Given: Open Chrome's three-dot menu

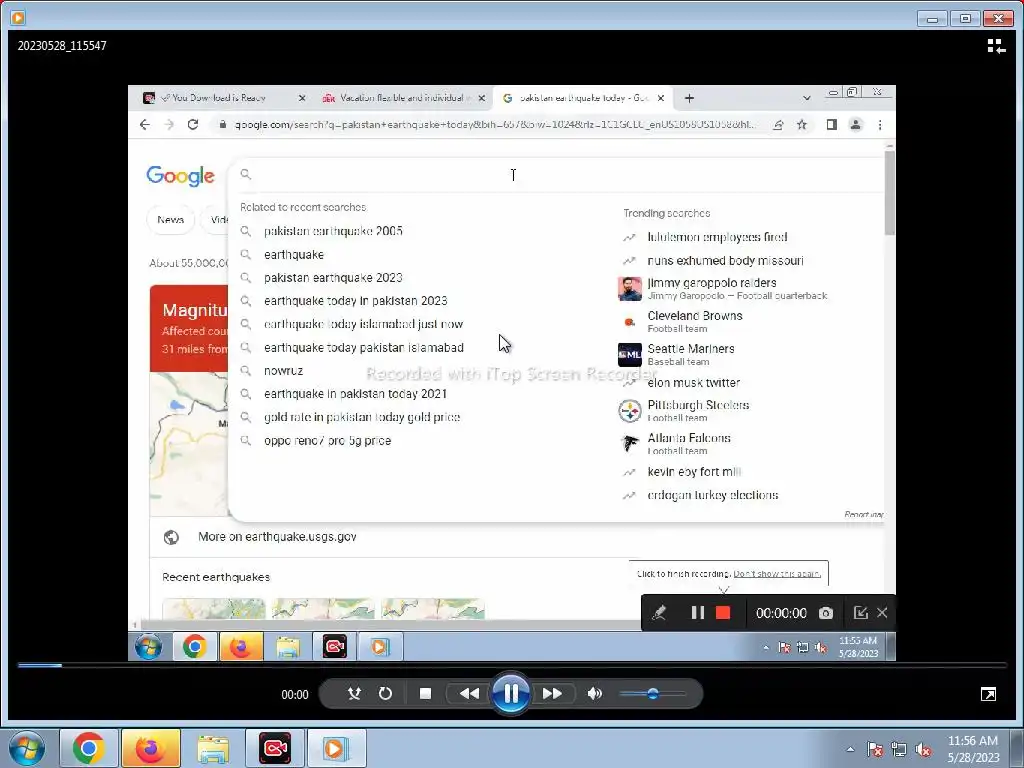Looking at the screenshot, I should click(x=880, y=125).
